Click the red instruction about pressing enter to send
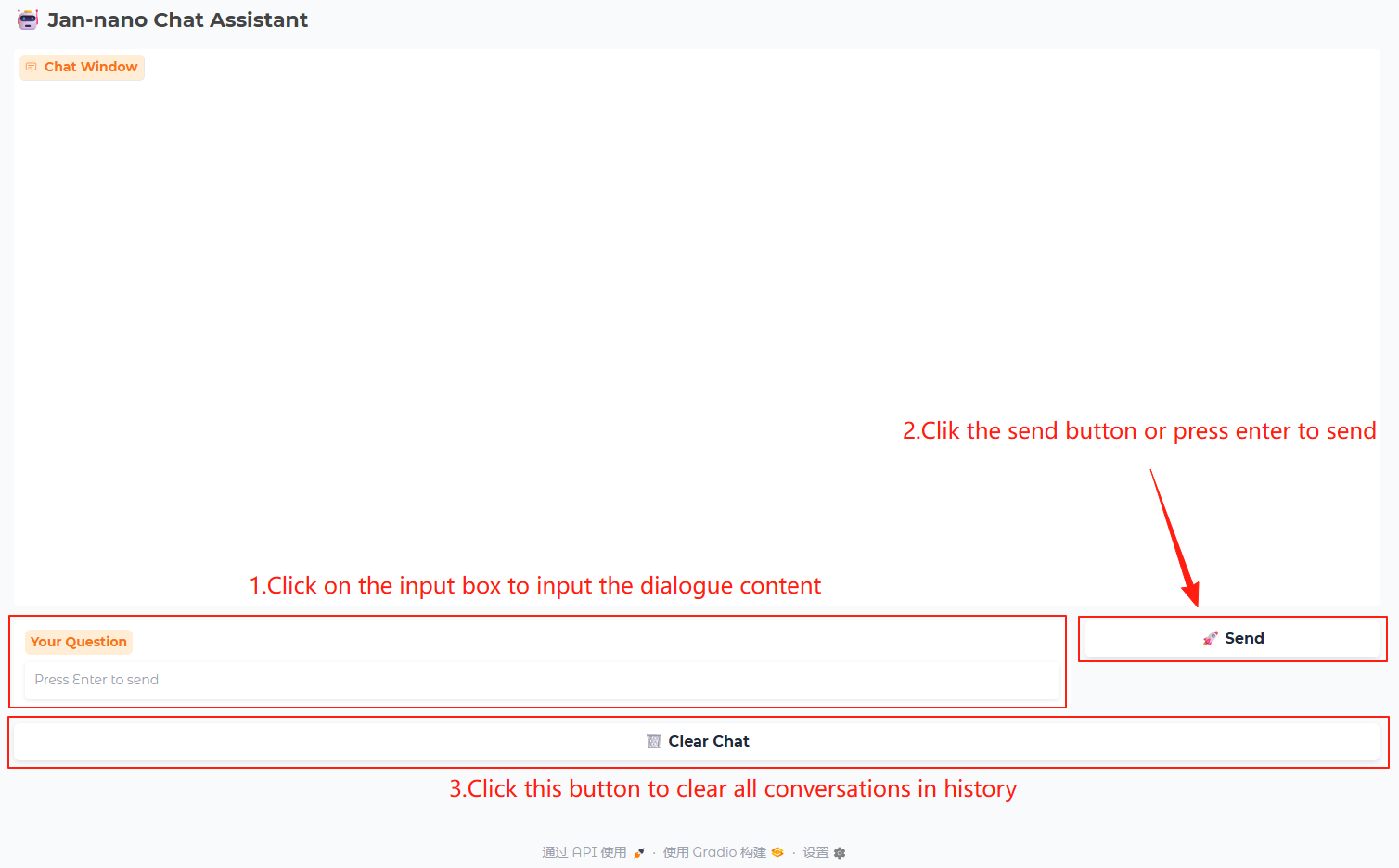1399x868 pixels. pyautogui.click(x=1138, y=431)
